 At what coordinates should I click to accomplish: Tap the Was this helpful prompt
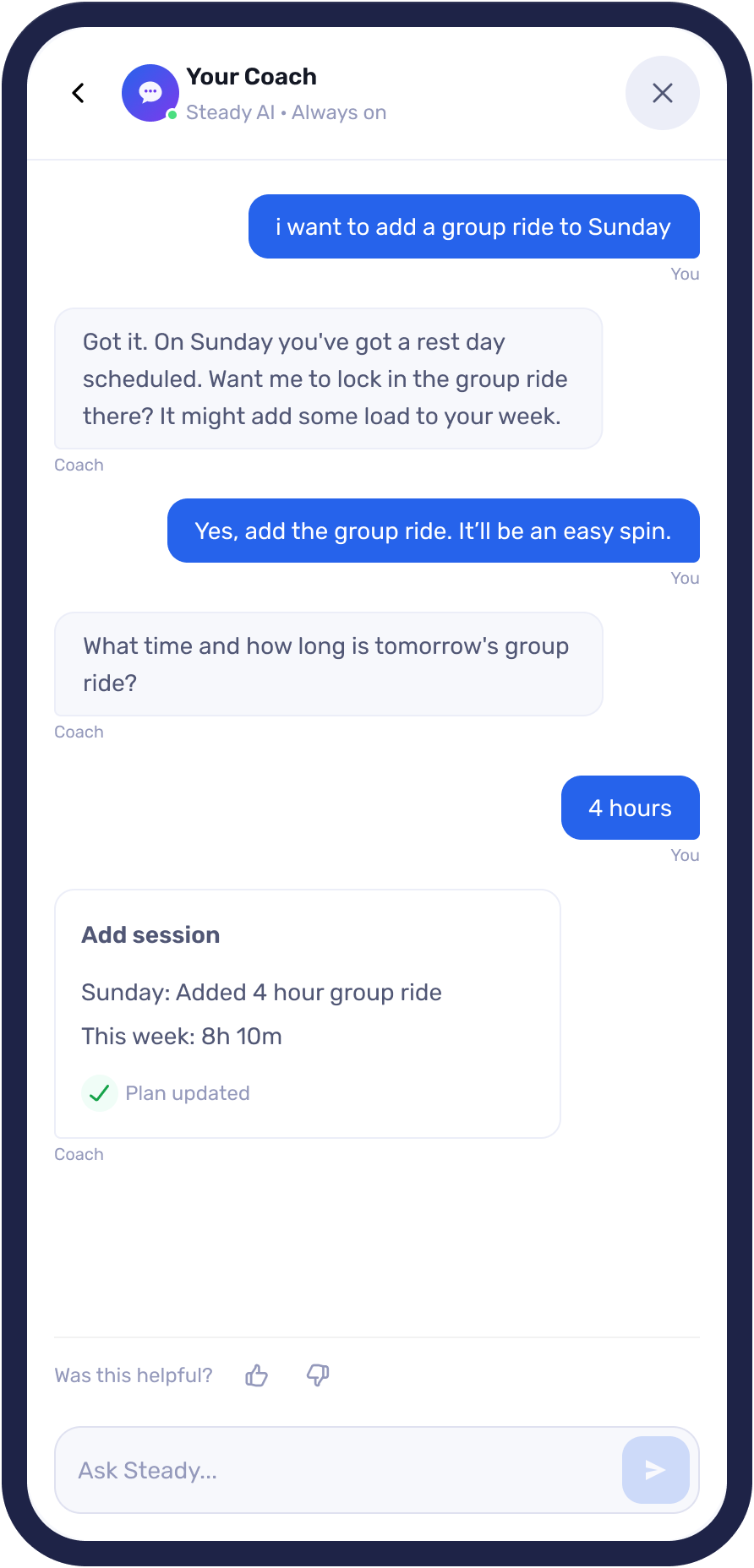pyautogui.click(x=133, y=1375)
